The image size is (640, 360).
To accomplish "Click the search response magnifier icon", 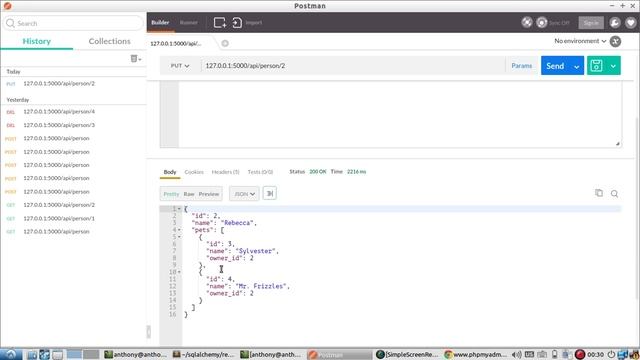I will click(x=614, y=193).
